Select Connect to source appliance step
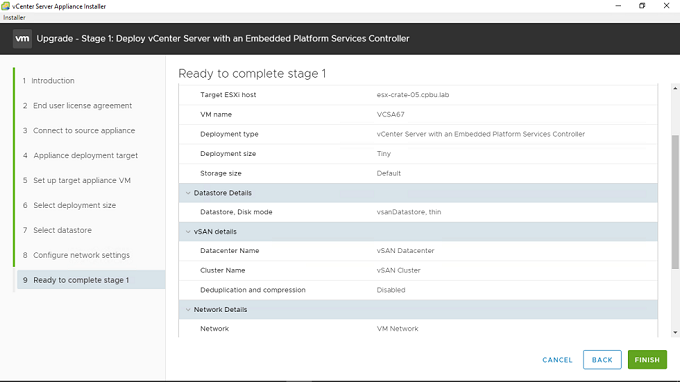Screen dimensions: 680x382 [x=78, y=131]
